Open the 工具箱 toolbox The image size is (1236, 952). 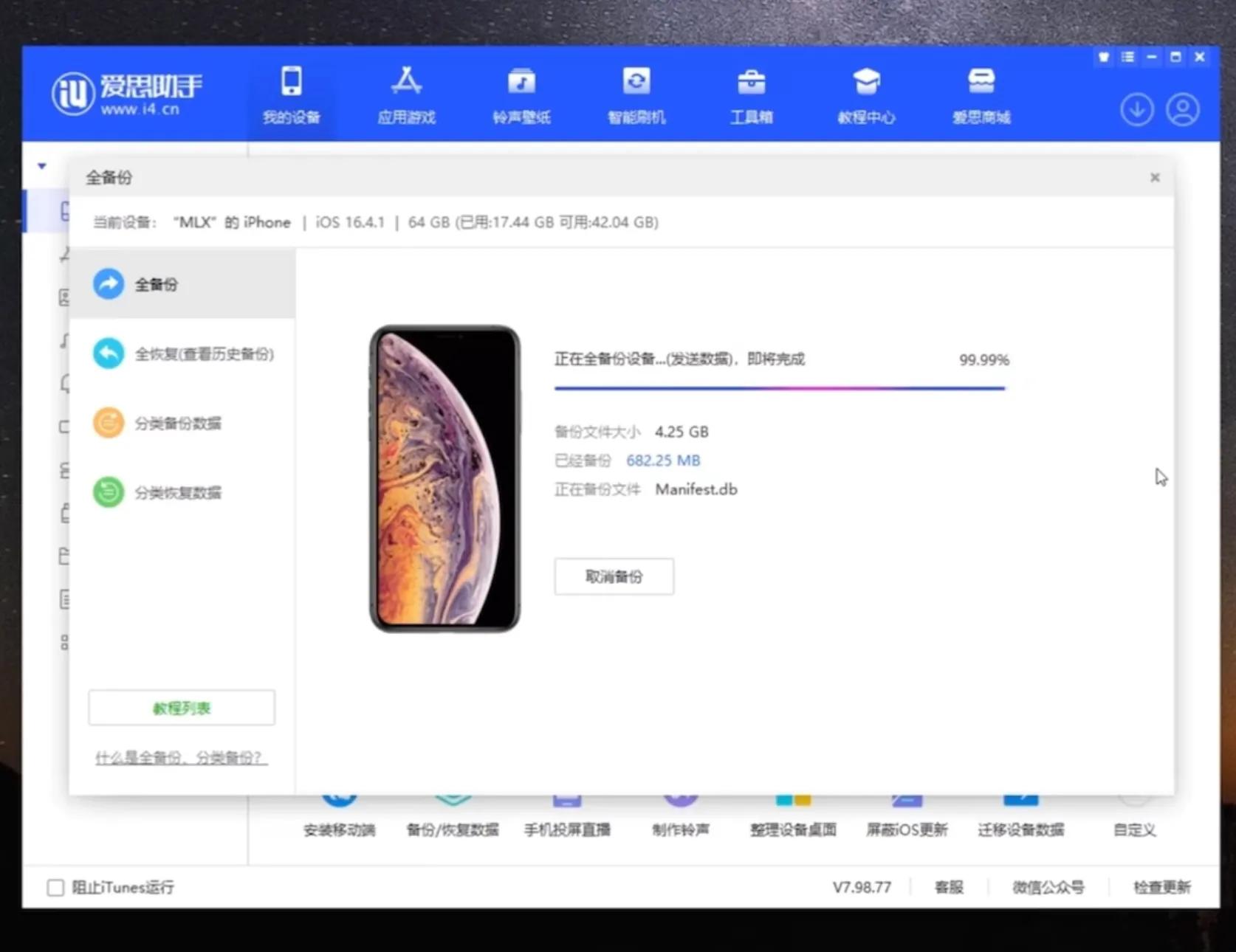[x=751, y=96]
